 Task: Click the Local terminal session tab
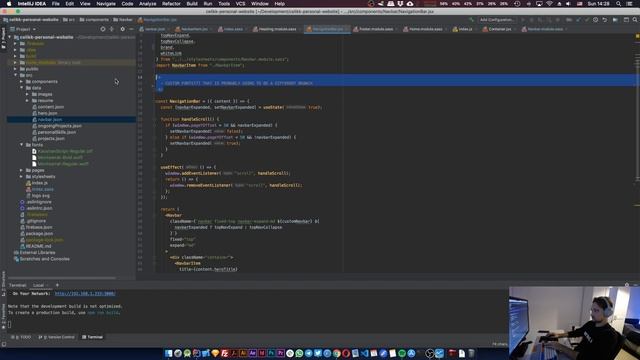click(x=38, y=285)
